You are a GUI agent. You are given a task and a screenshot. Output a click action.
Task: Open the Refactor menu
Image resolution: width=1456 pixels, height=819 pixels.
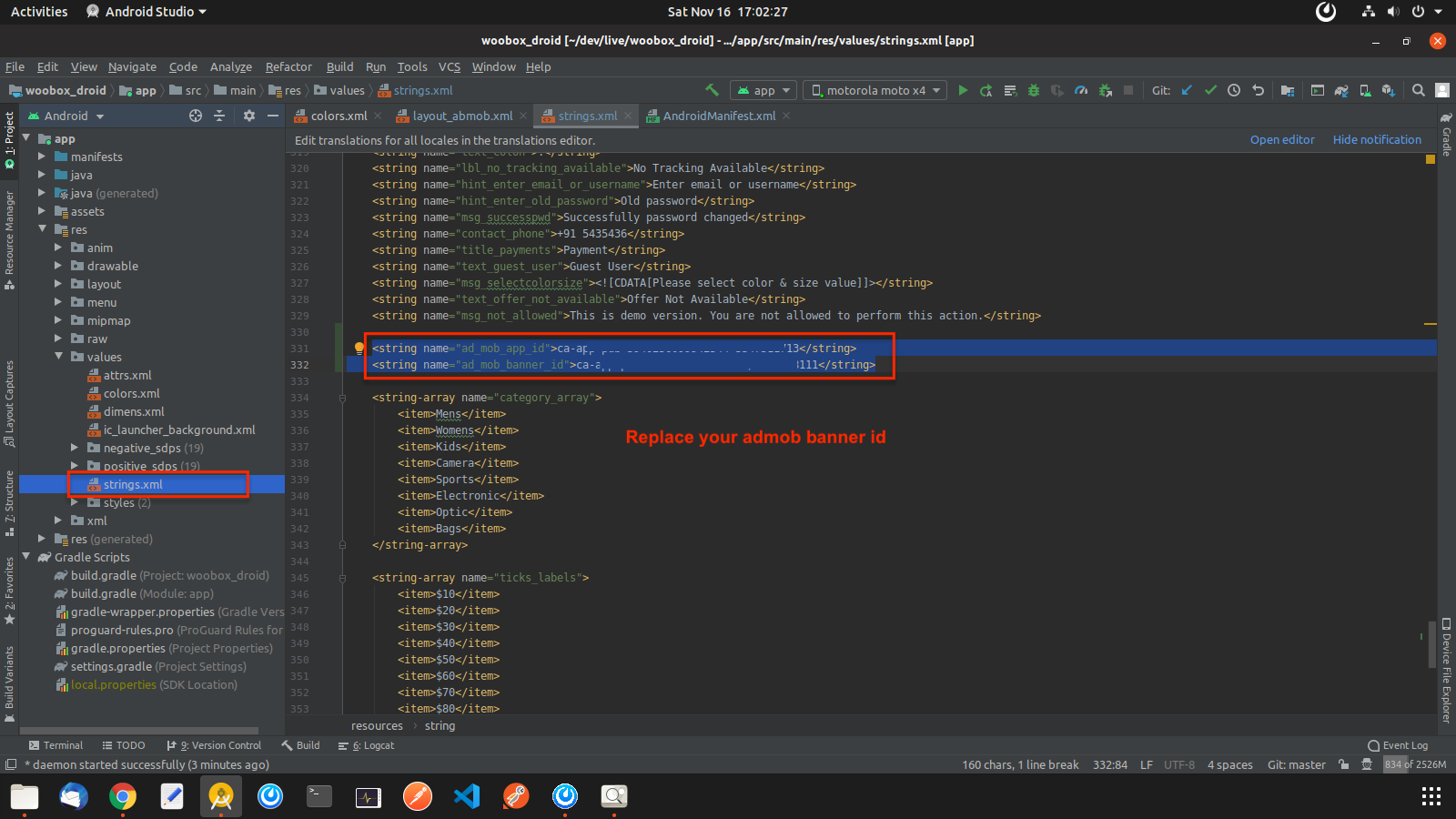288,66
